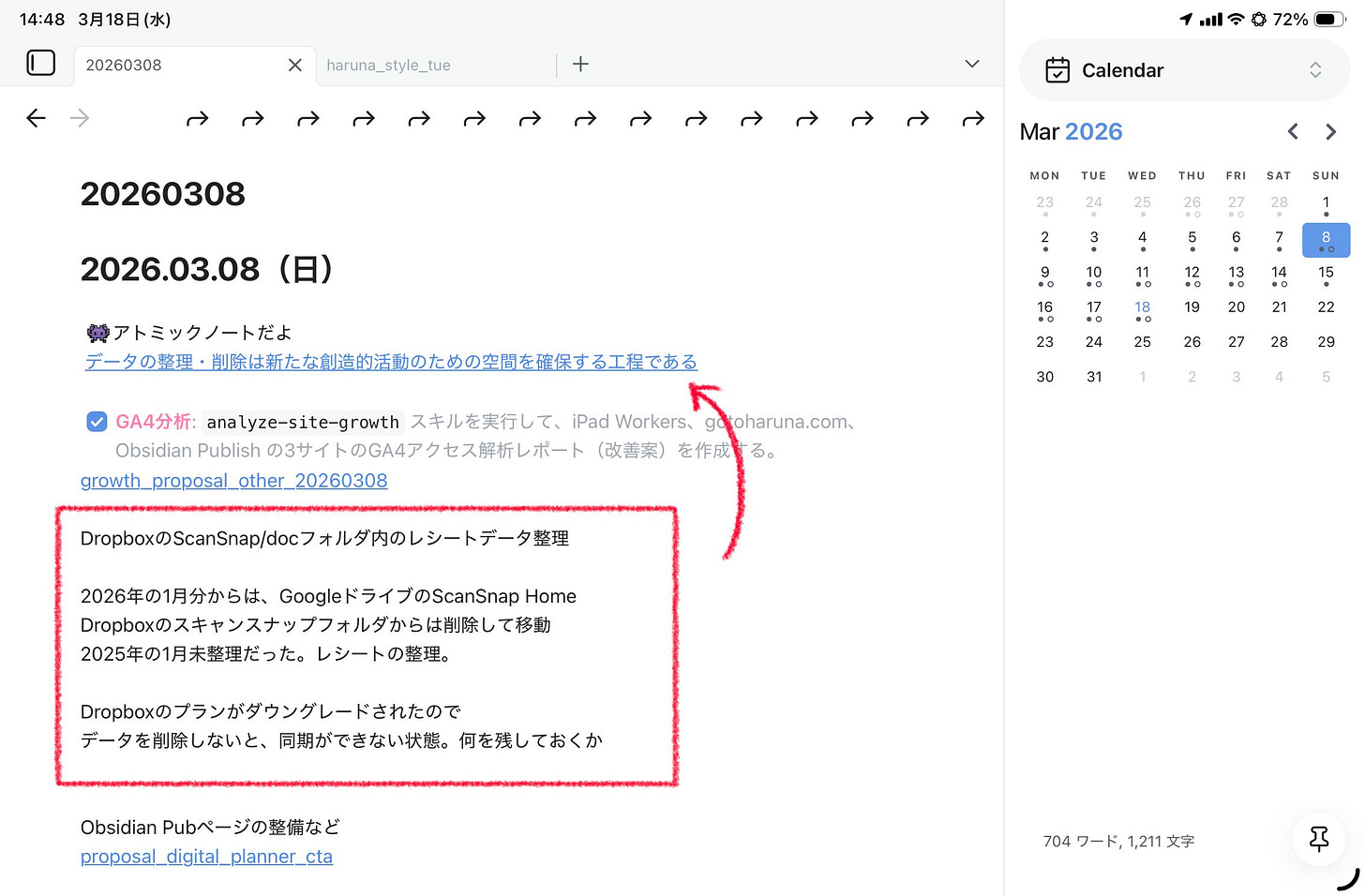Open a new tab with plus icon
This screenshot has height=896, width=1365.
click(x=580, y=64)
